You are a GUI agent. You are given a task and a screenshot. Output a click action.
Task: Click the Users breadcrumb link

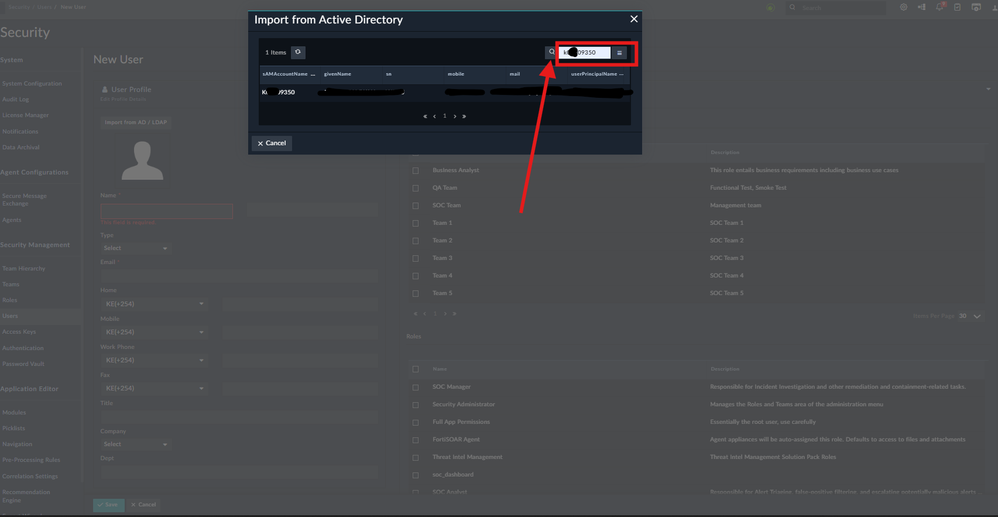[x=44, y=7]
